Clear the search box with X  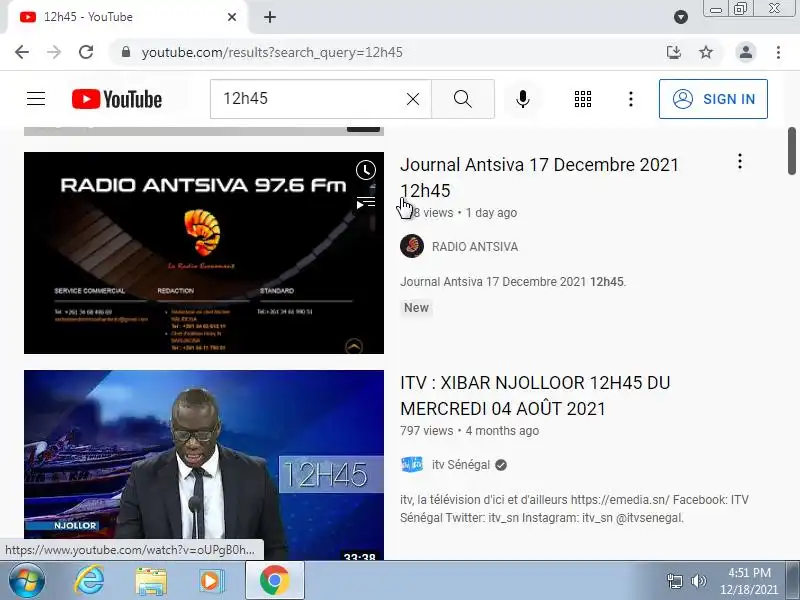pos(413,99)
